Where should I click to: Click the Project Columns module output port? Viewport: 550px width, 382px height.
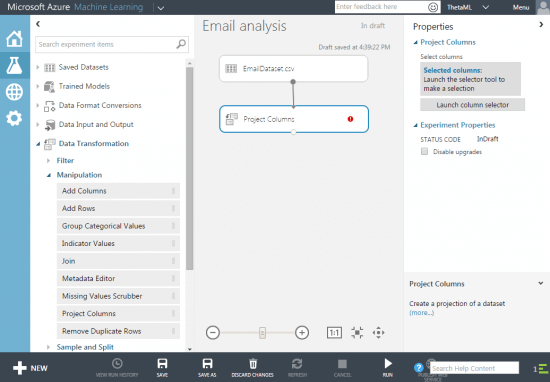(294, 132)
